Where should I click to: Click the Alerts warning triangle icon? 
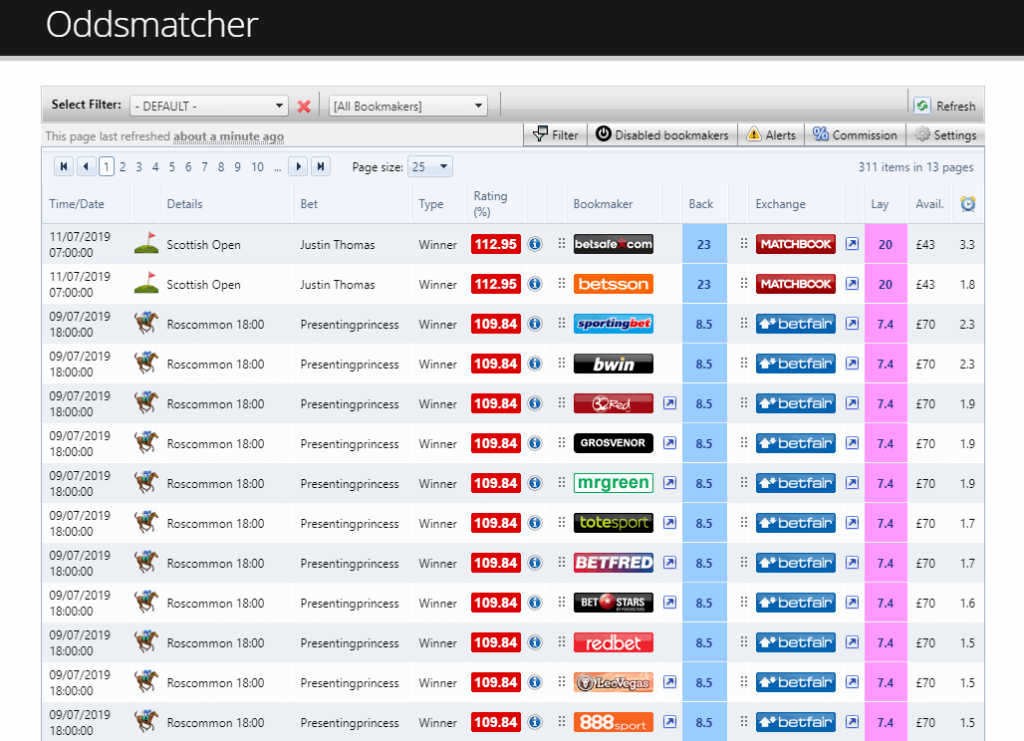click(x=753, y=134)
